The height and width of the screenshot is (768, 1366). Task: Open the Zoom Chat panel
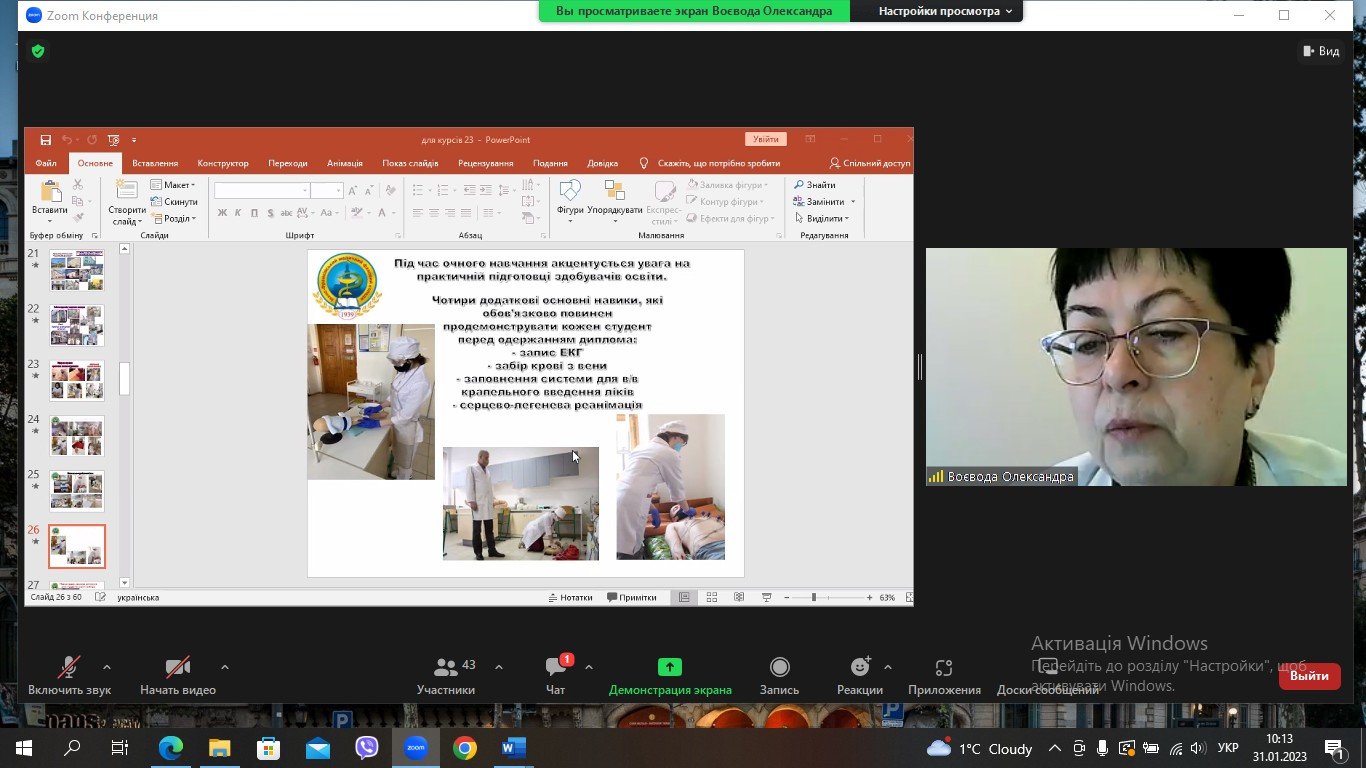click(556, 668)
